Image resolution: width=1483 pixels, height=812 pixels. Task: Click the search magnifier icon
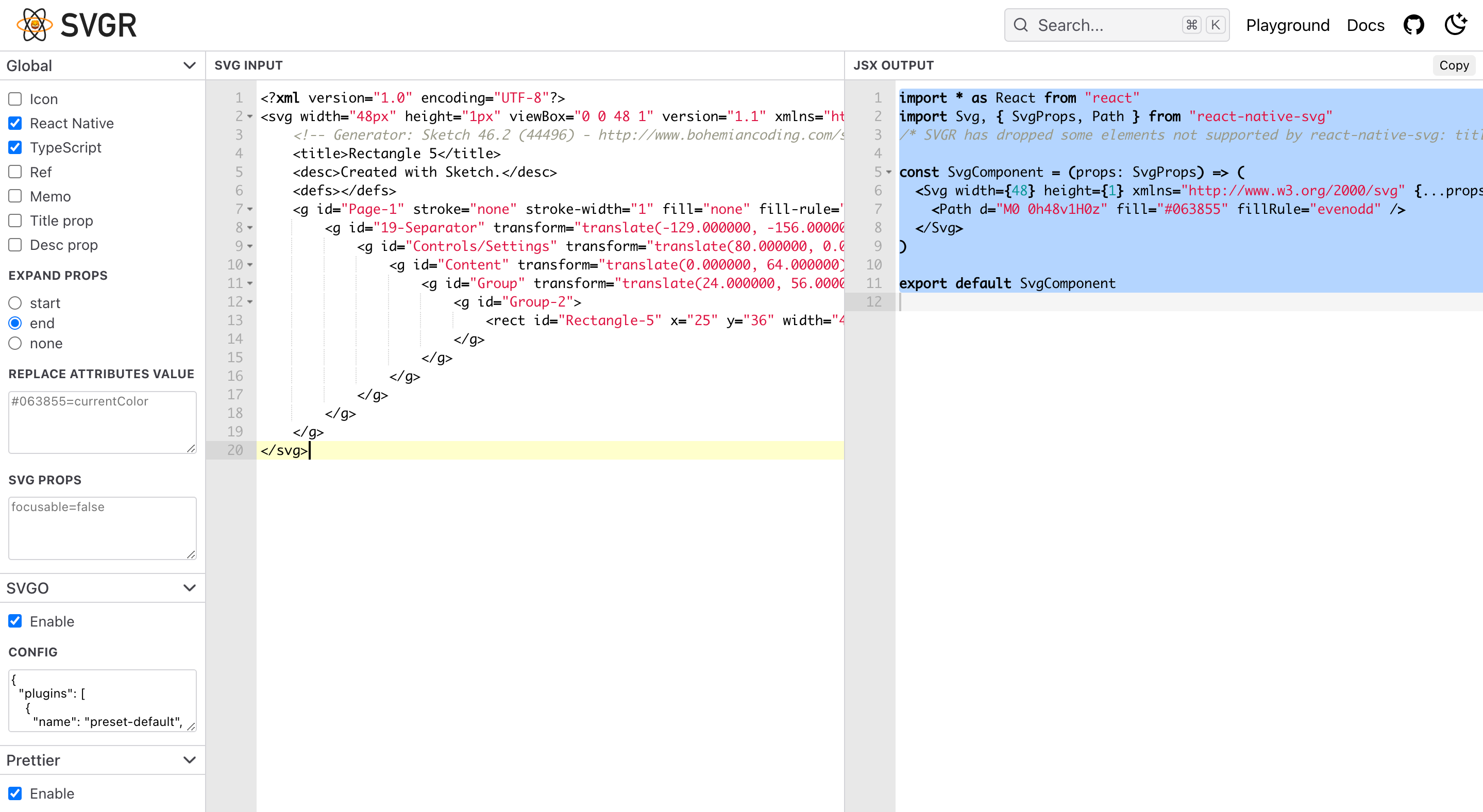coord(1021,25)
